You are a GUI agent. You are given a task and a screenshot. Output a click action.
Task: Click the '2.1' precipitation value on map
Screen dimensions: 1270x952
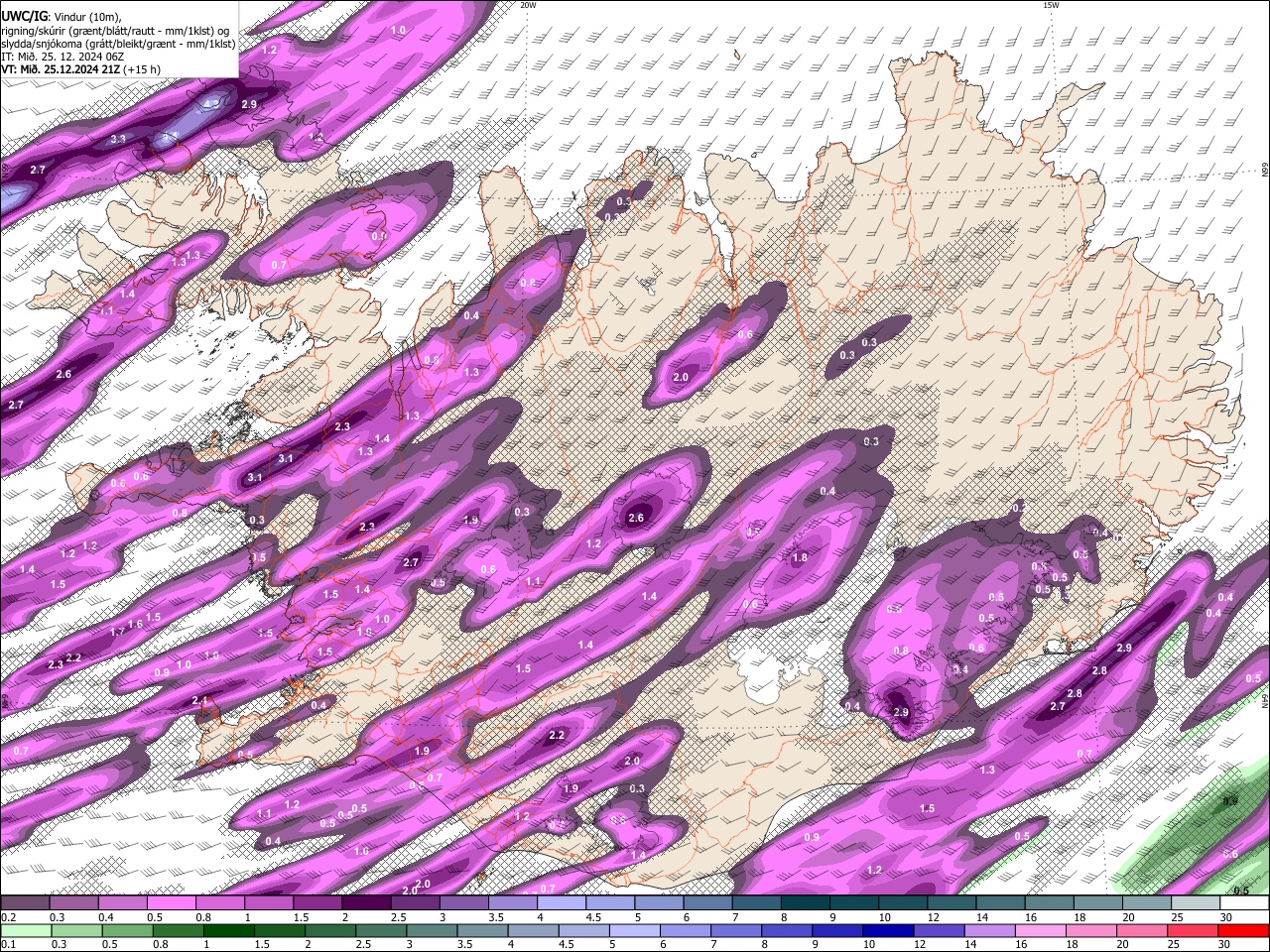[199, 701]
